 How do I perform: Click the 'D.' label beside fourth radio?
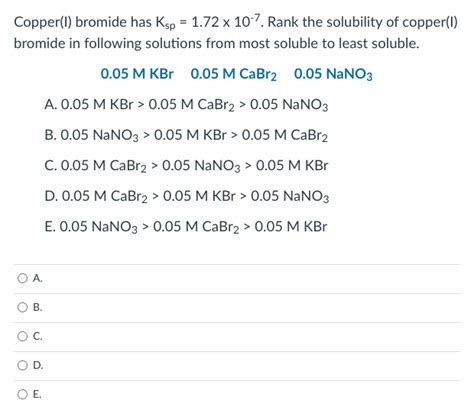coord(38,365)
